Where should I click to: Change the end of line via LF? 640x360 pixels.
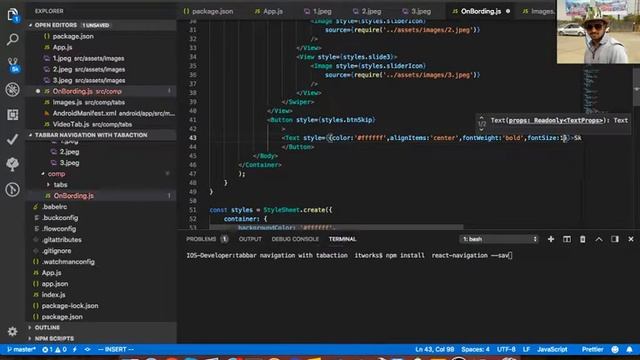[x=527, y=349]
